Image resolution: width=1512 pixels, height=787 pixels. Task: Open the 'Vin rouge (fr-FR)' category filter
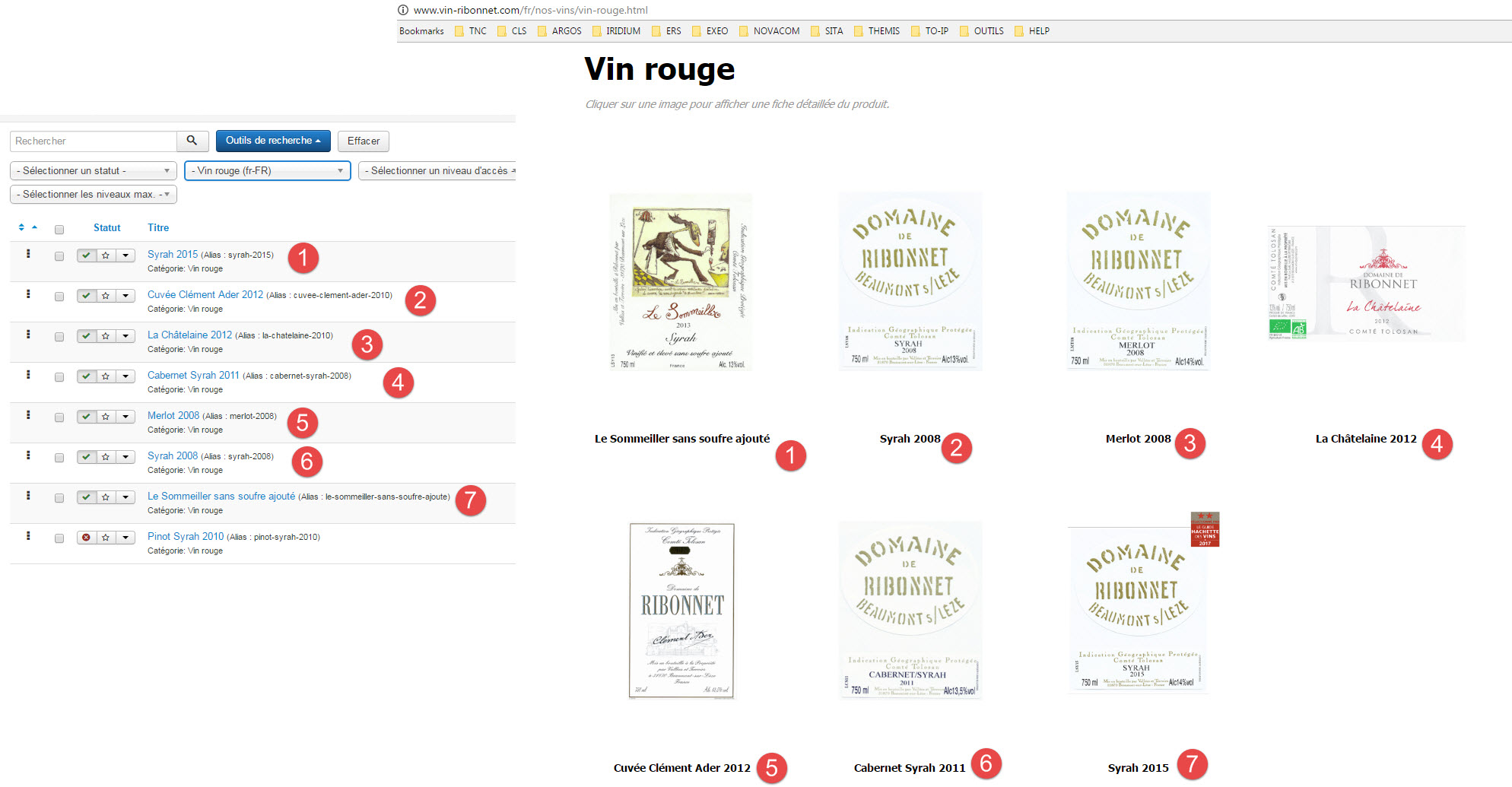268,171
